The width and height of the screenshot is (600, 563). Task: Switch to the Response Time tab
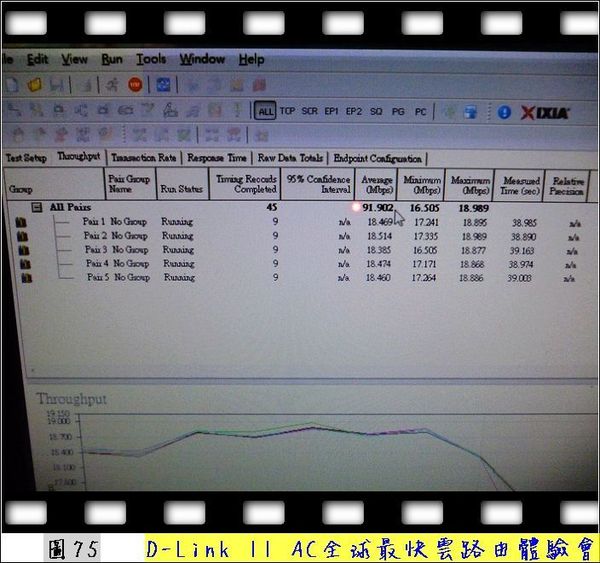(217, 158)
